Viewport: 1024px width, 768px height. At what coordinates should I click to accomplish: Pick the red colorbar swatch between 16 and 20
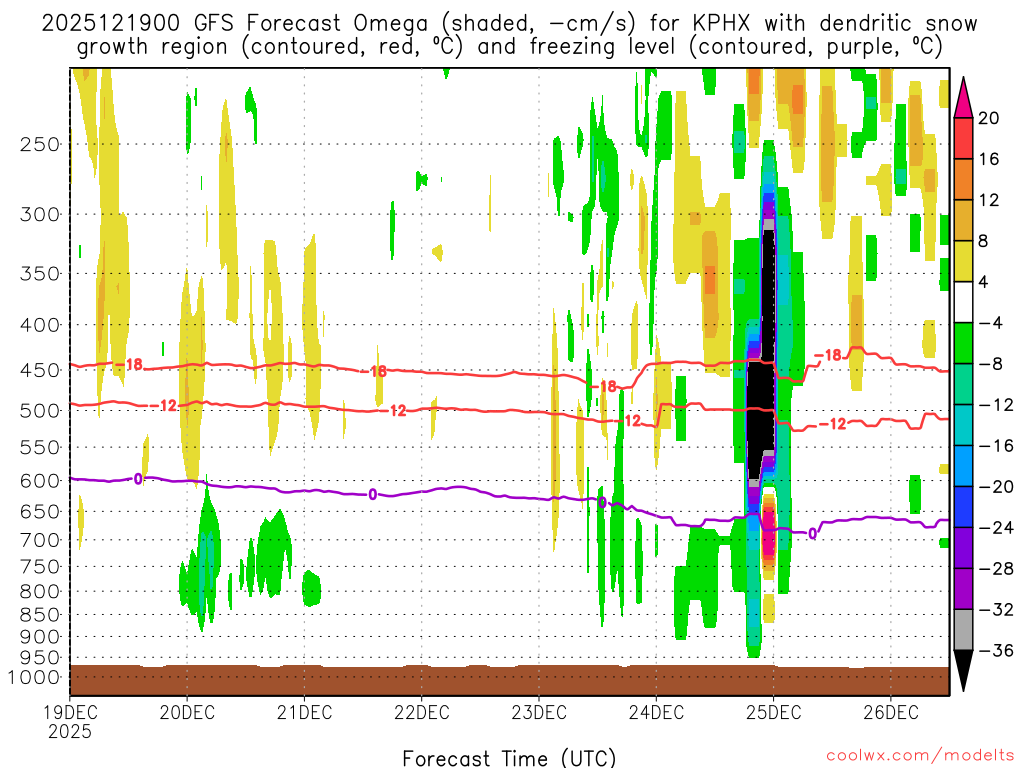pyautogui.click(x=963, y=138)
